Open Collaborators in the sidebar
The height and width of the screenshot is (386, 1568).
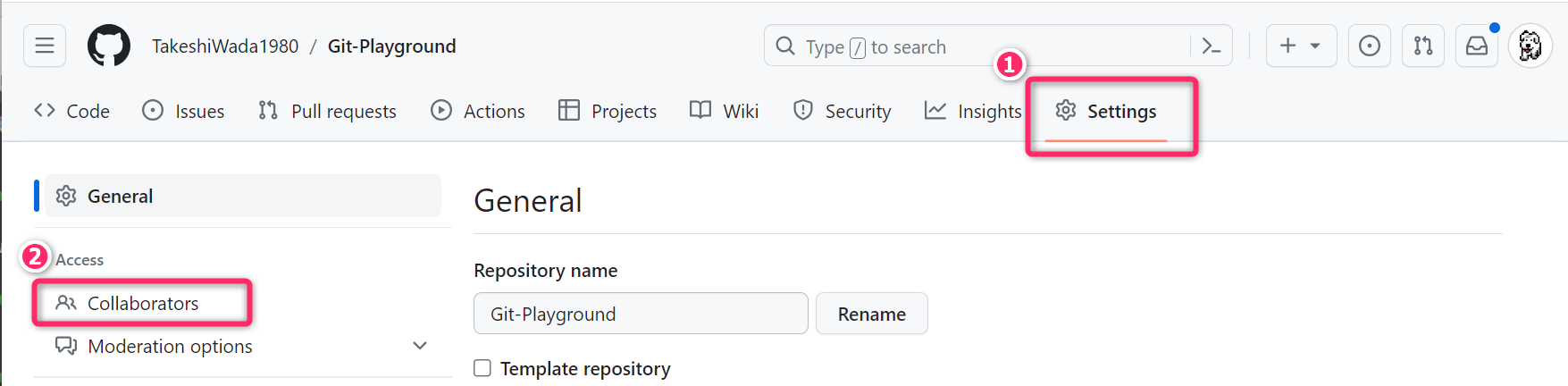142,303
